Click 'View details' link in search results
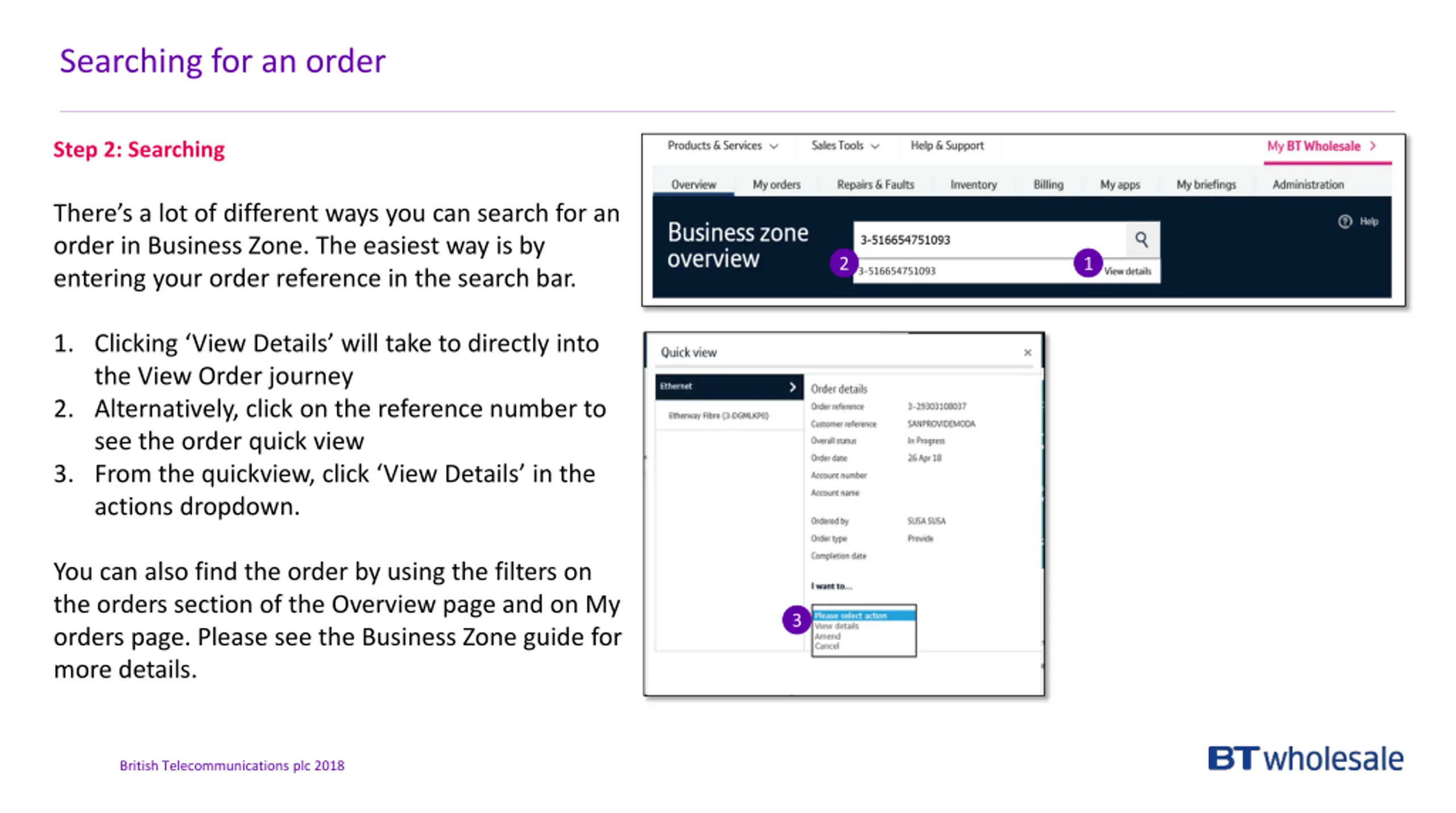 point(1127,271)
